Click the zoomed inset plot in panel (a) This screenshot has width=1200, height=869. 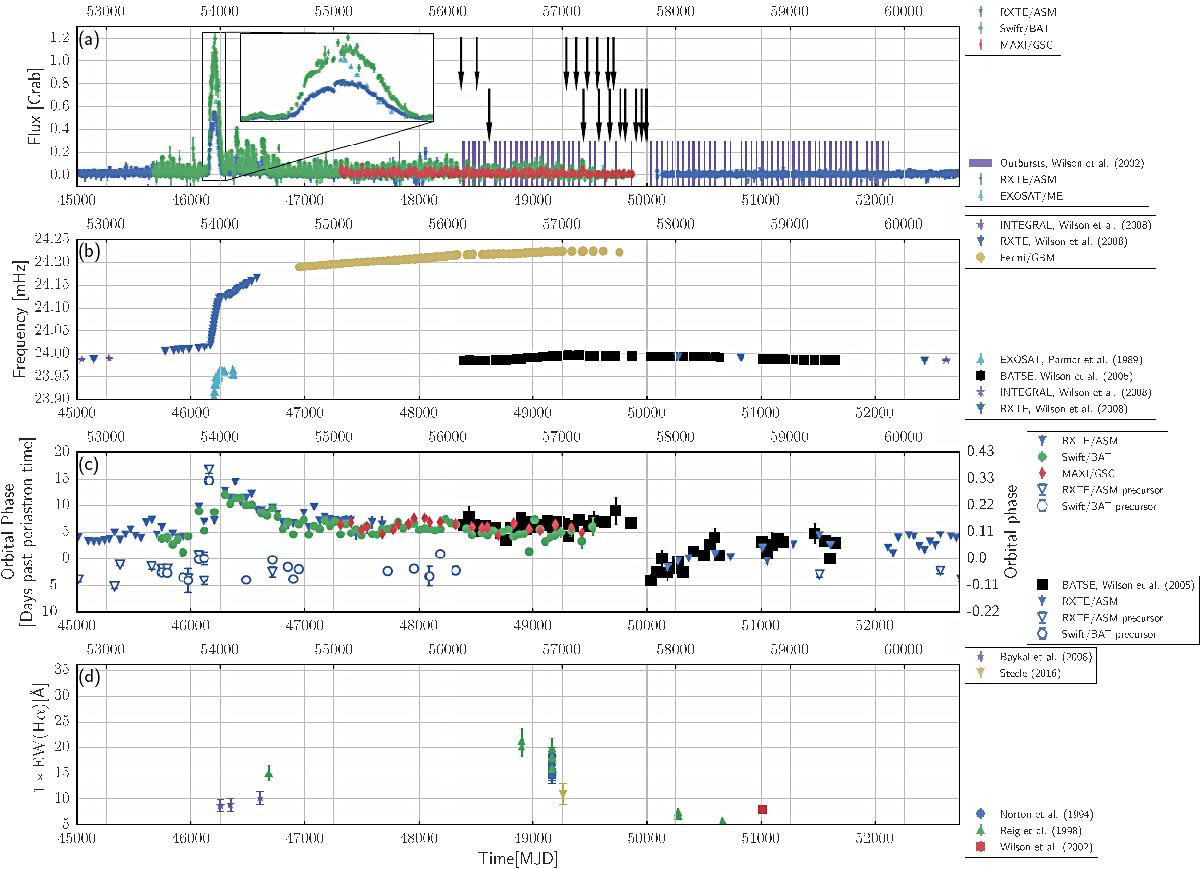pyautogui.click(x=336, y=78)
